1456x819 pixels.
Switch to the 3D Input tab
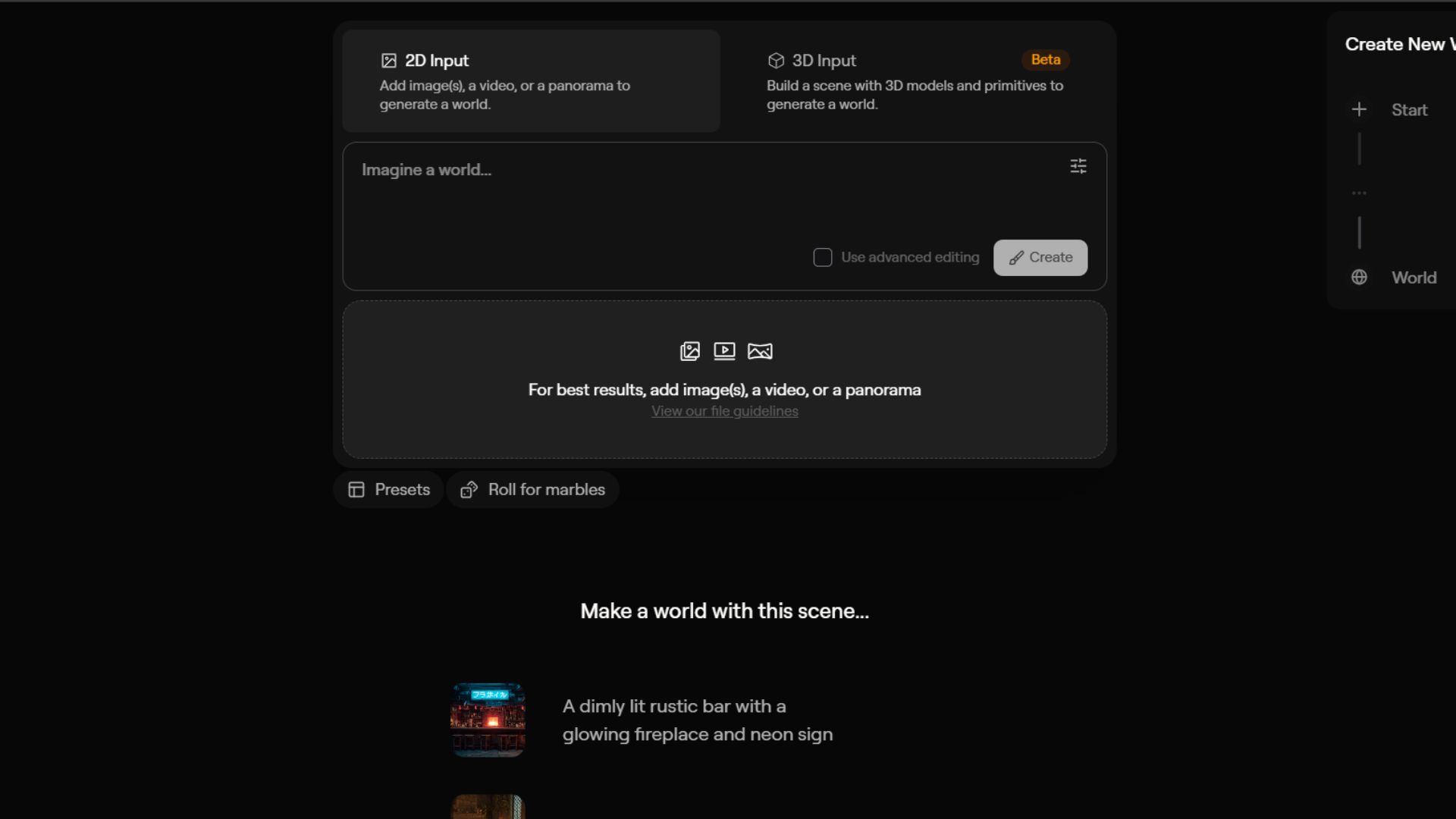tap(918, 81)
